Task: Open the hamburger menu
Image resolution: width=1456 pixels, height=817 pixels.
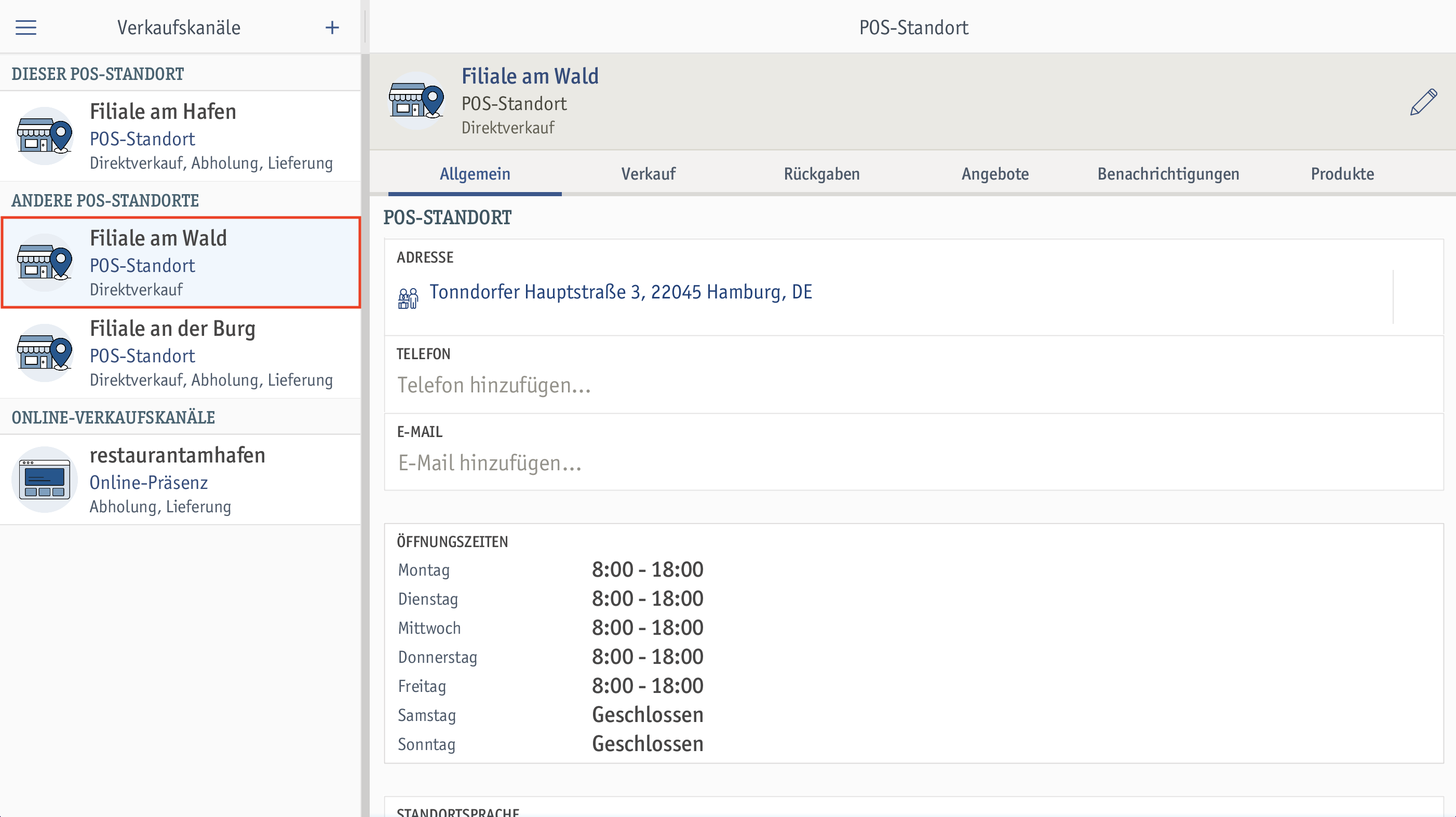Action: (x=25, y=27)
